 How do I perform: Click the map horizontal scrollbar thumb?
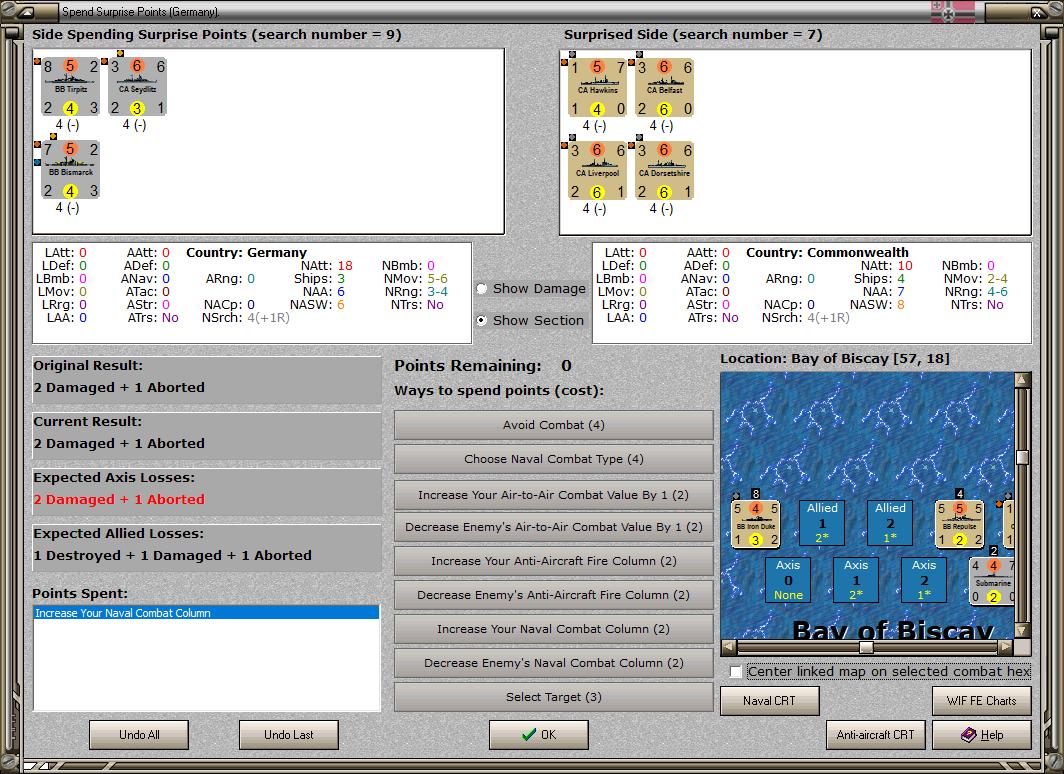tap(866, 647)
